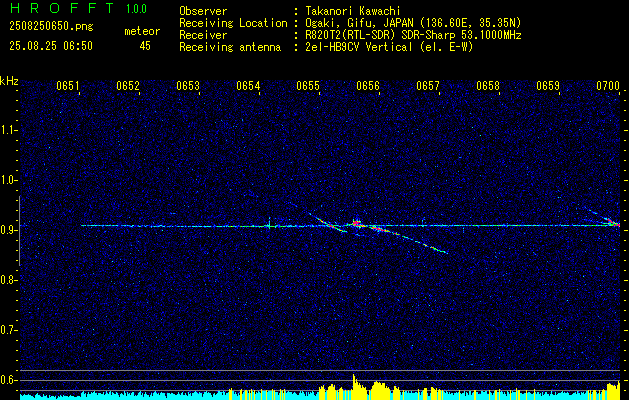Click the 0656 time marker
The height and width of the screenshot is (400, 629).
point(367,85)
